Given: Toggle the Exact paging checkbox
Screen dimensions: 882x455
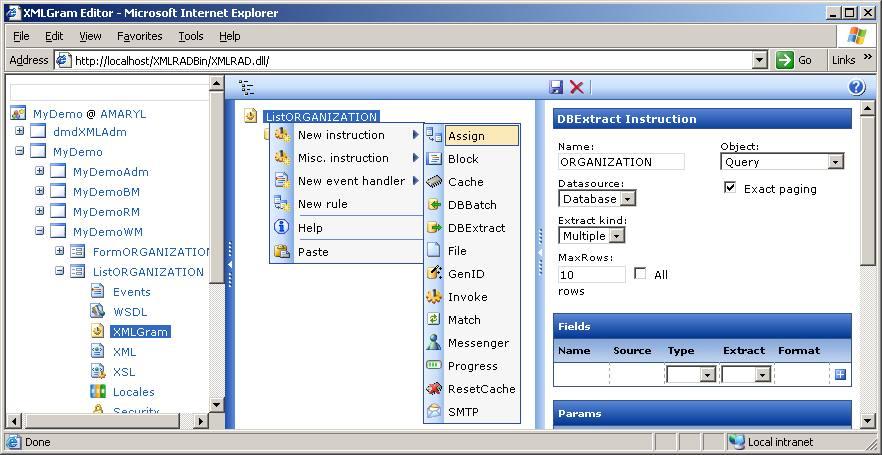Looking at the screenshot, I should (730, 188).
